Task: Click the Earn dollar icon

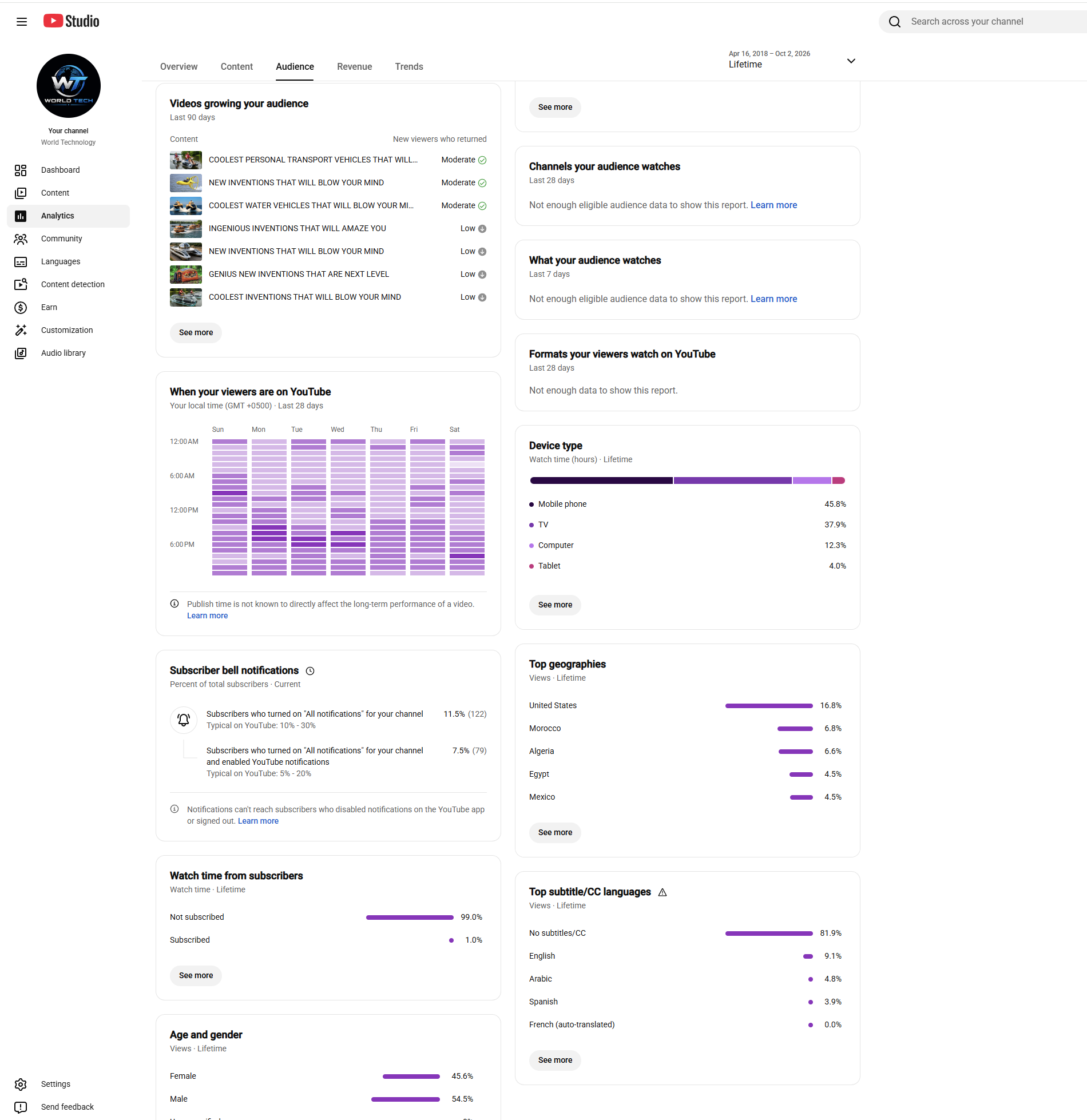Action: pos(21,307)
